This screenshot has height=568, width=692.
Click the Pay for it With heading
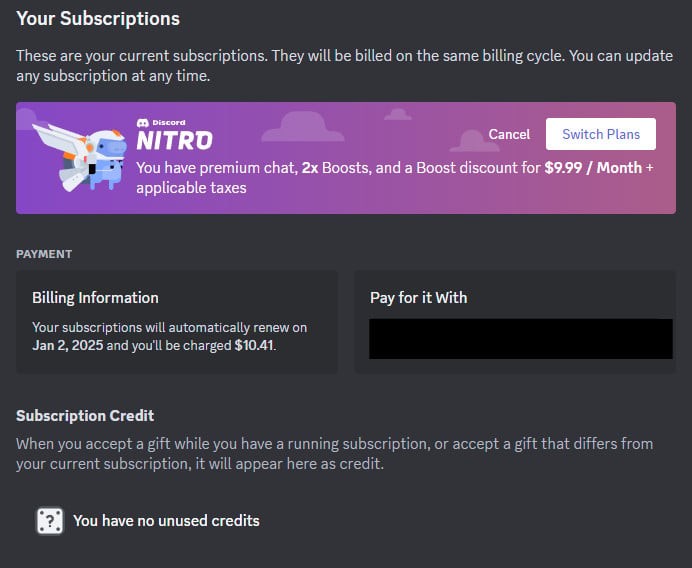(x=418, y=297)
